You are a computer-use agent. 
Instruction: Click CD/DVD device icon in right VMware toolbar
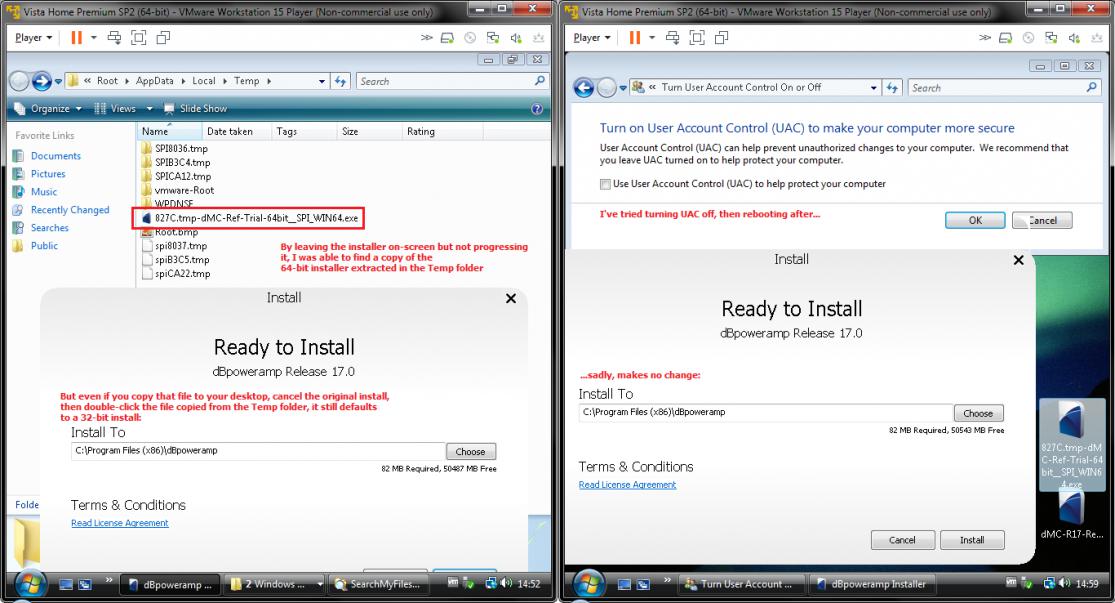tap(1028, 38)
